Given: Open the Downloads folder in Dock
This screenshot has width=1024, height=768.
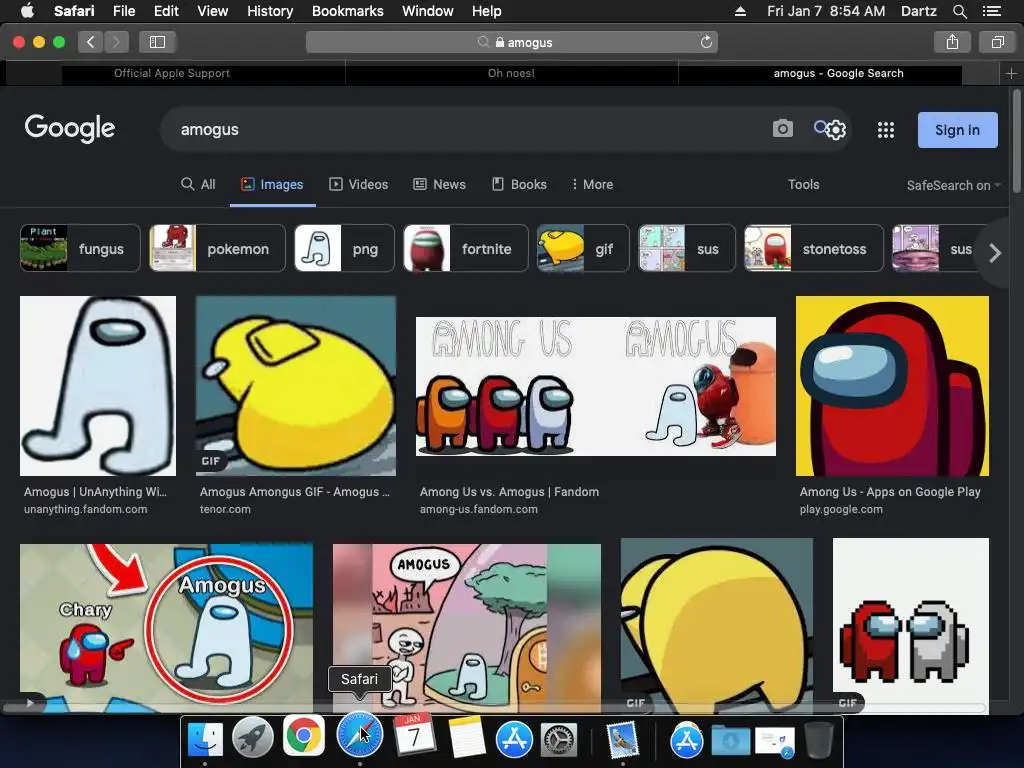Looking at the screenshot, I should click(x=731, y=740).
